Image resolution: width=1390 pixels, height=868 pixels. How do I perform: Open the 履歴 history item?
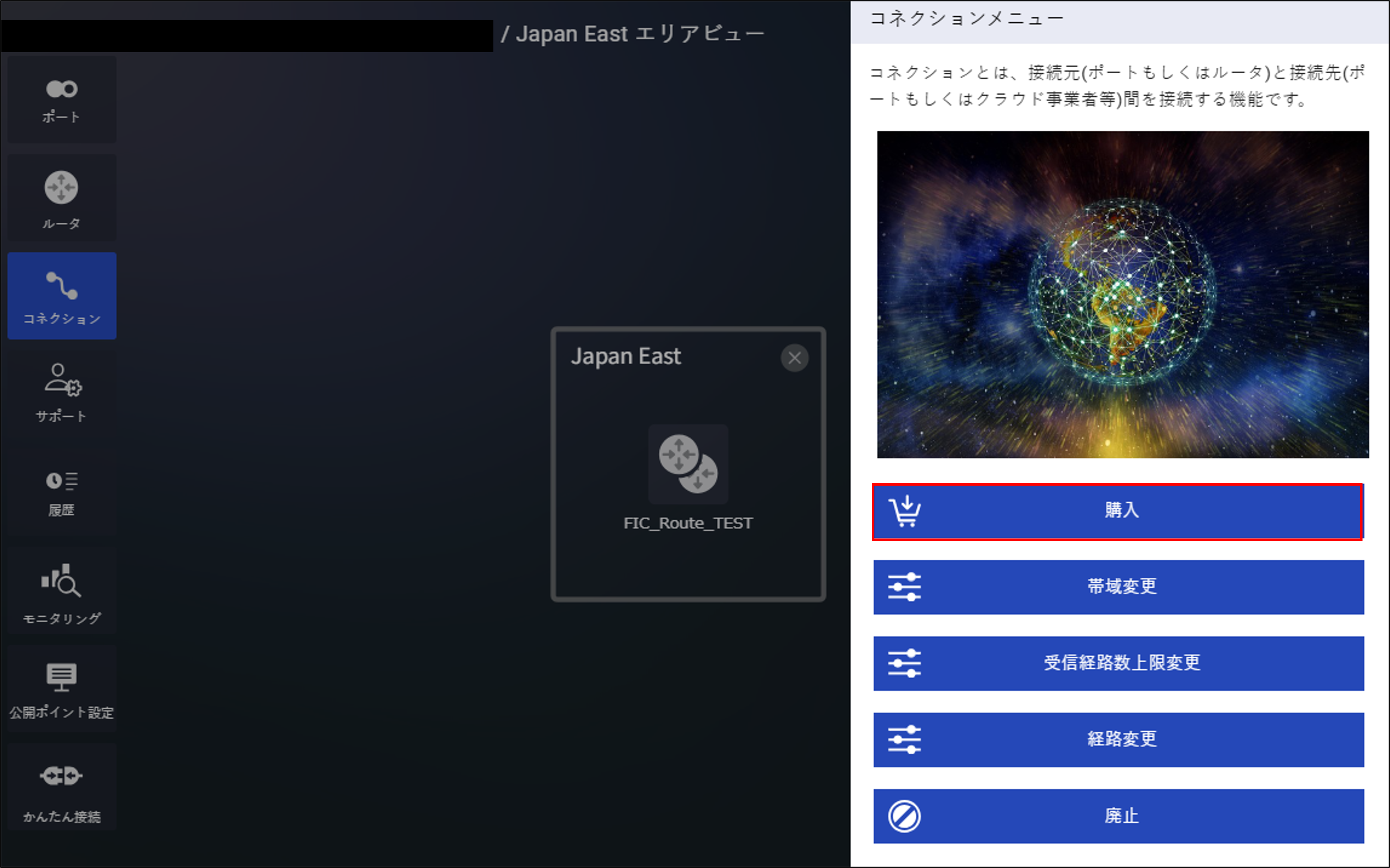click(61, 493)
